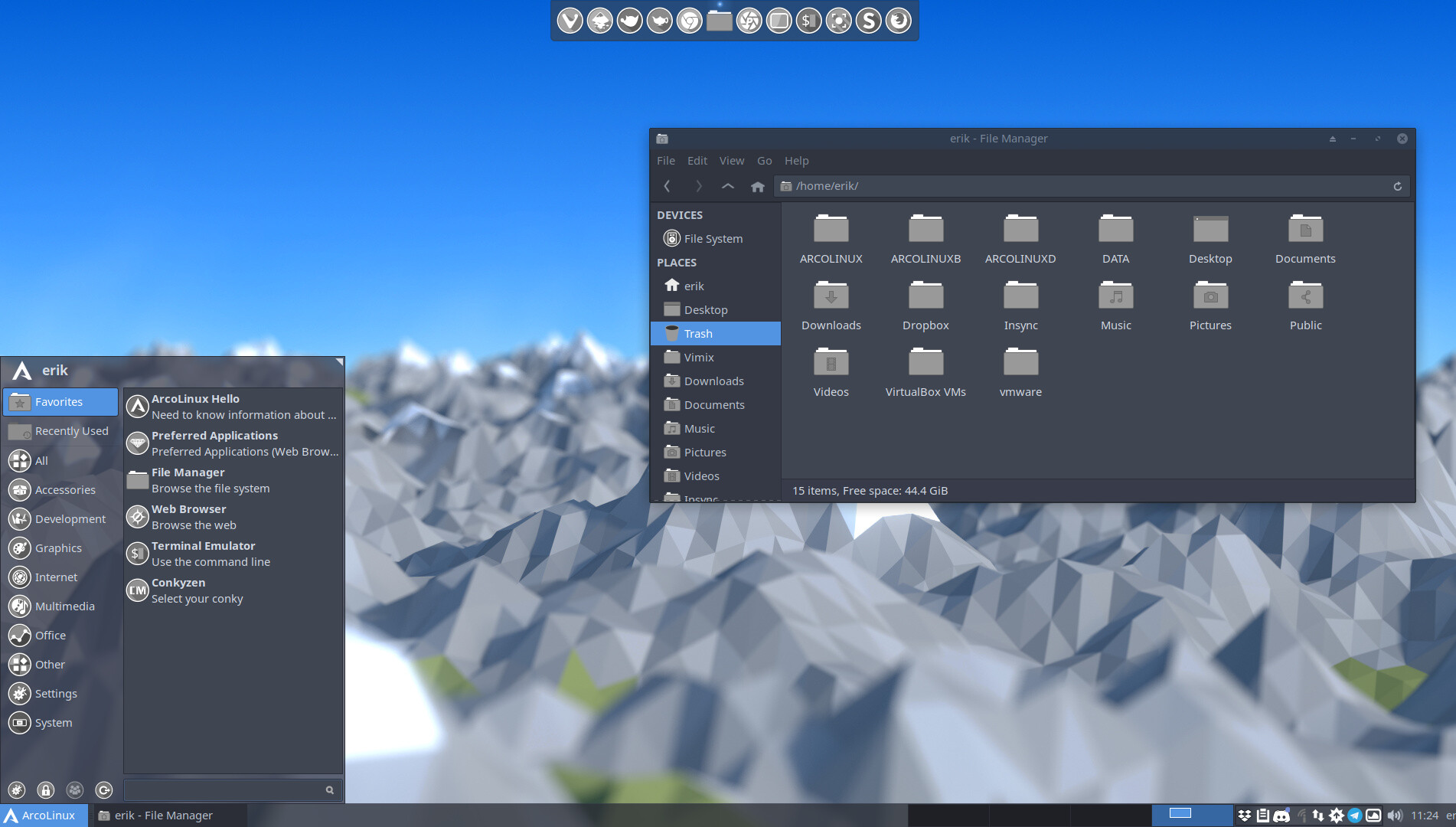Select Trash in the Places sidebar

pyautogui.click(x=697, y=333)
